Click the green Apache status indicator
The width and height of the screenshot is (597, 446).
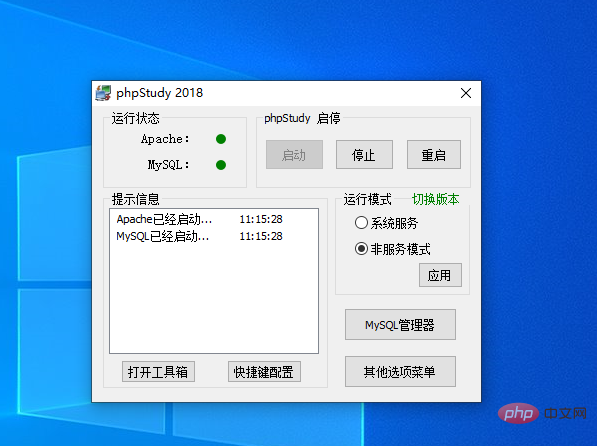tap(221, 139)
